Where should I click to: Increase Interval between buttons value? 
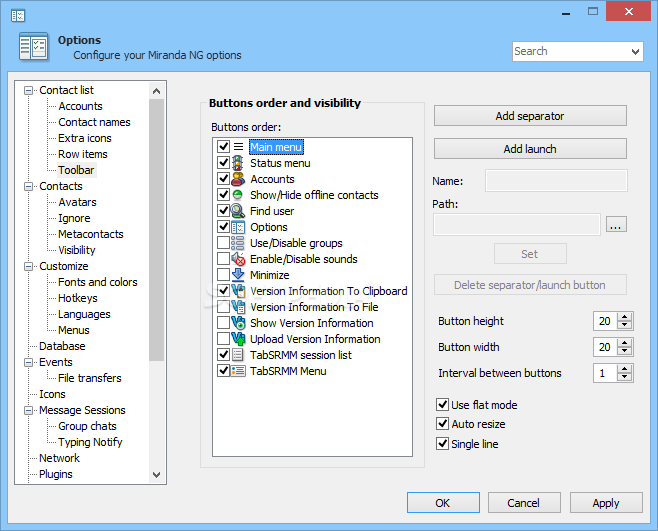coord(624,369)
